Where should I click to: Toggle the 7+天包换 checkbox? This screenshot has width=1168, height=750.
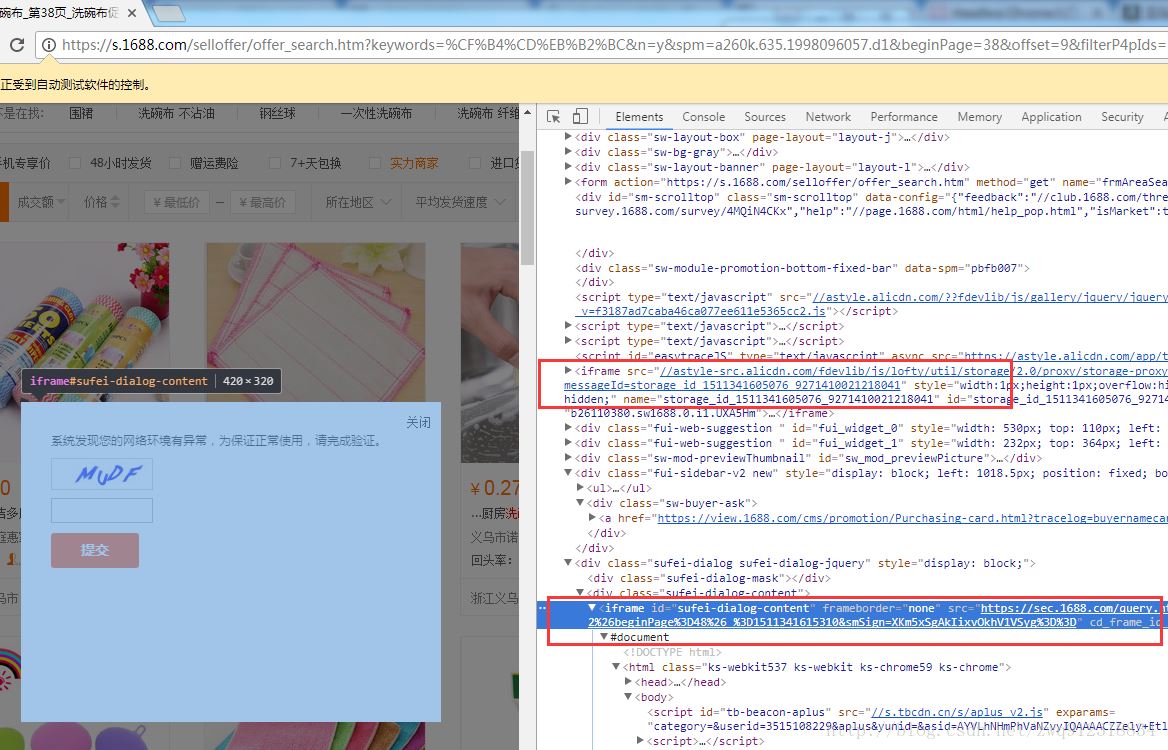click(x=275, y=163)
